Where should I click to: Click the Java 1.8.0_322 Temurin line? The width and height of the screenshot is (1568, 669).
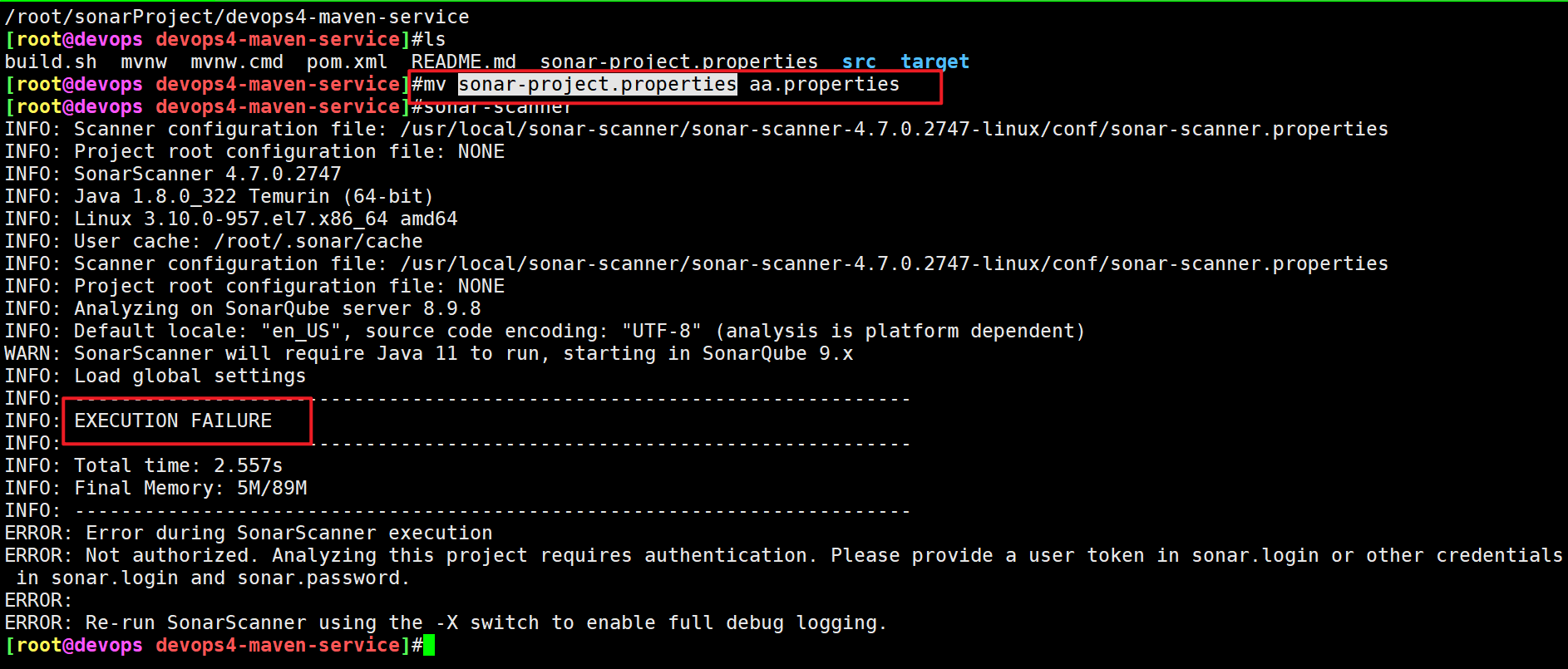(x=219, y=196)
